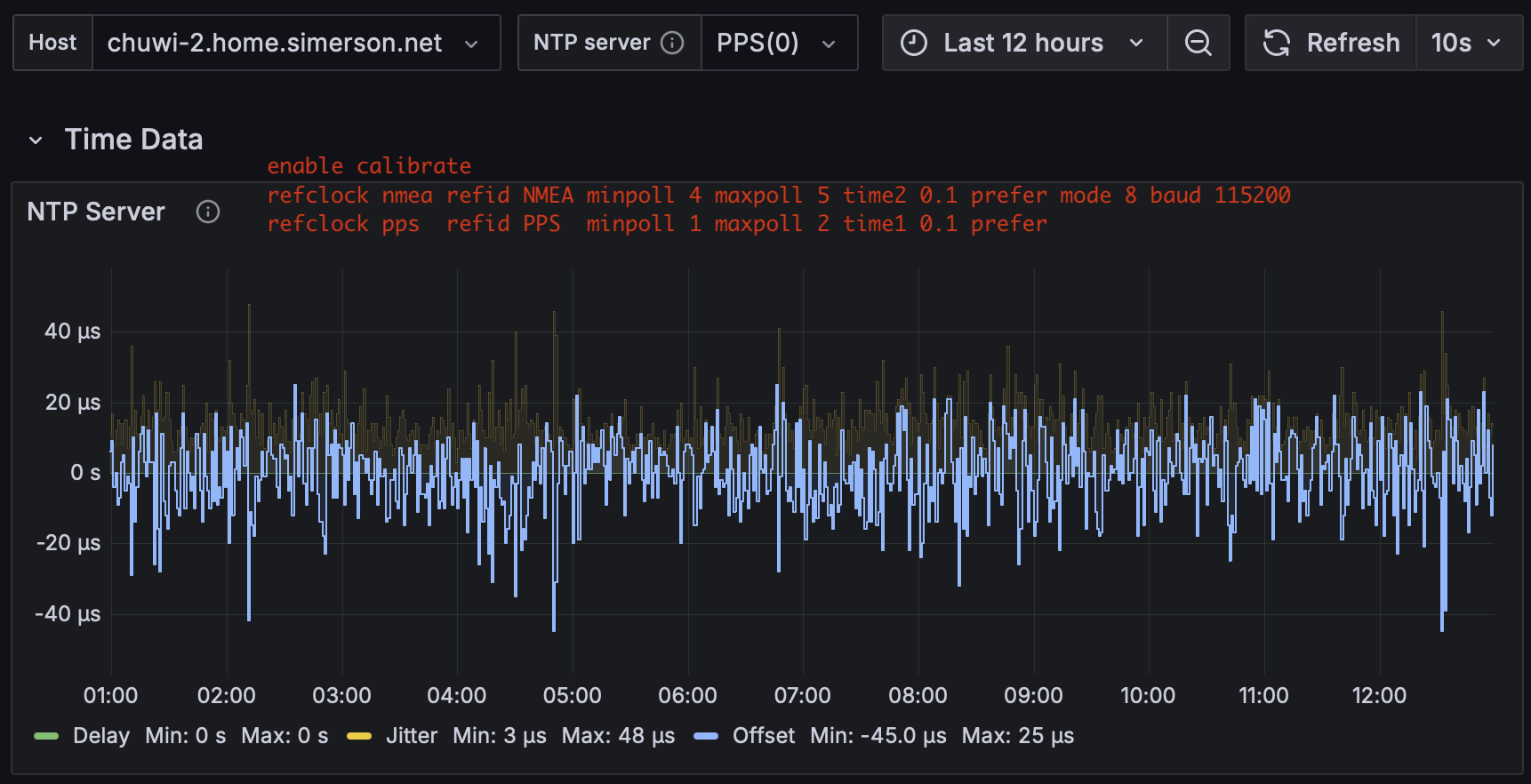Click the Jitter 'Min: 3 µs' legend value
The image size is (1531, 784).
pyautogui.click(x=500, y=736)
